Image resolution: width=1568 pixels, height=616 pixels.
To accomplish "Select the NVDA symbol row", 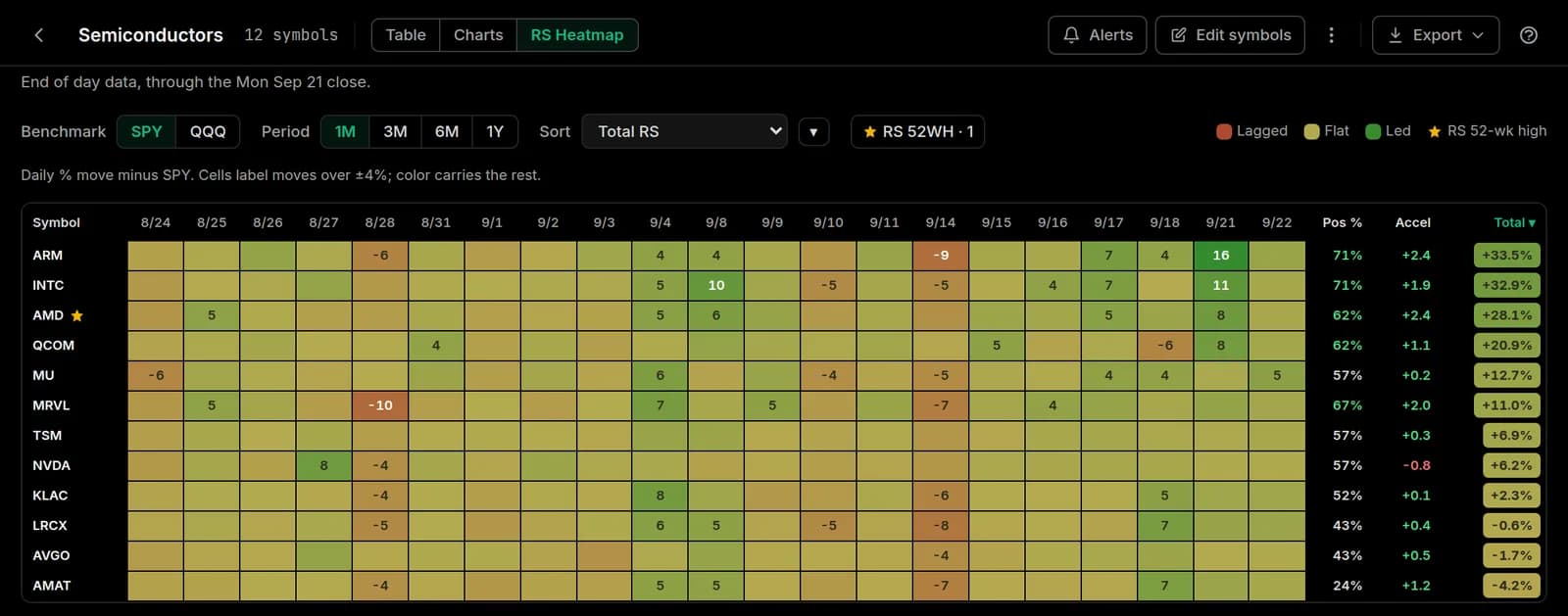I will (784, 465).
